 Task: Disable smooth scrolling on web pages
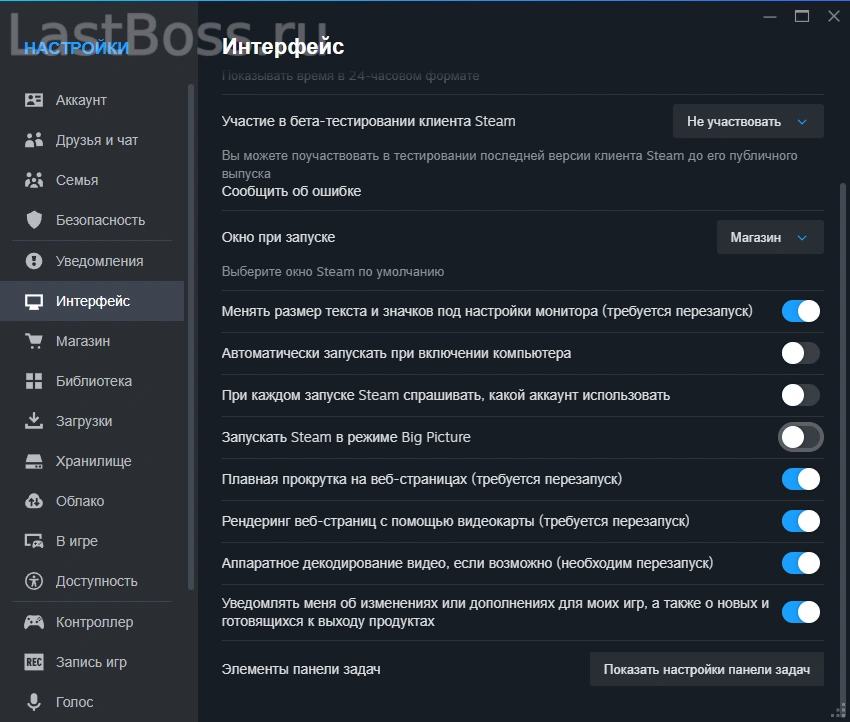800,479
